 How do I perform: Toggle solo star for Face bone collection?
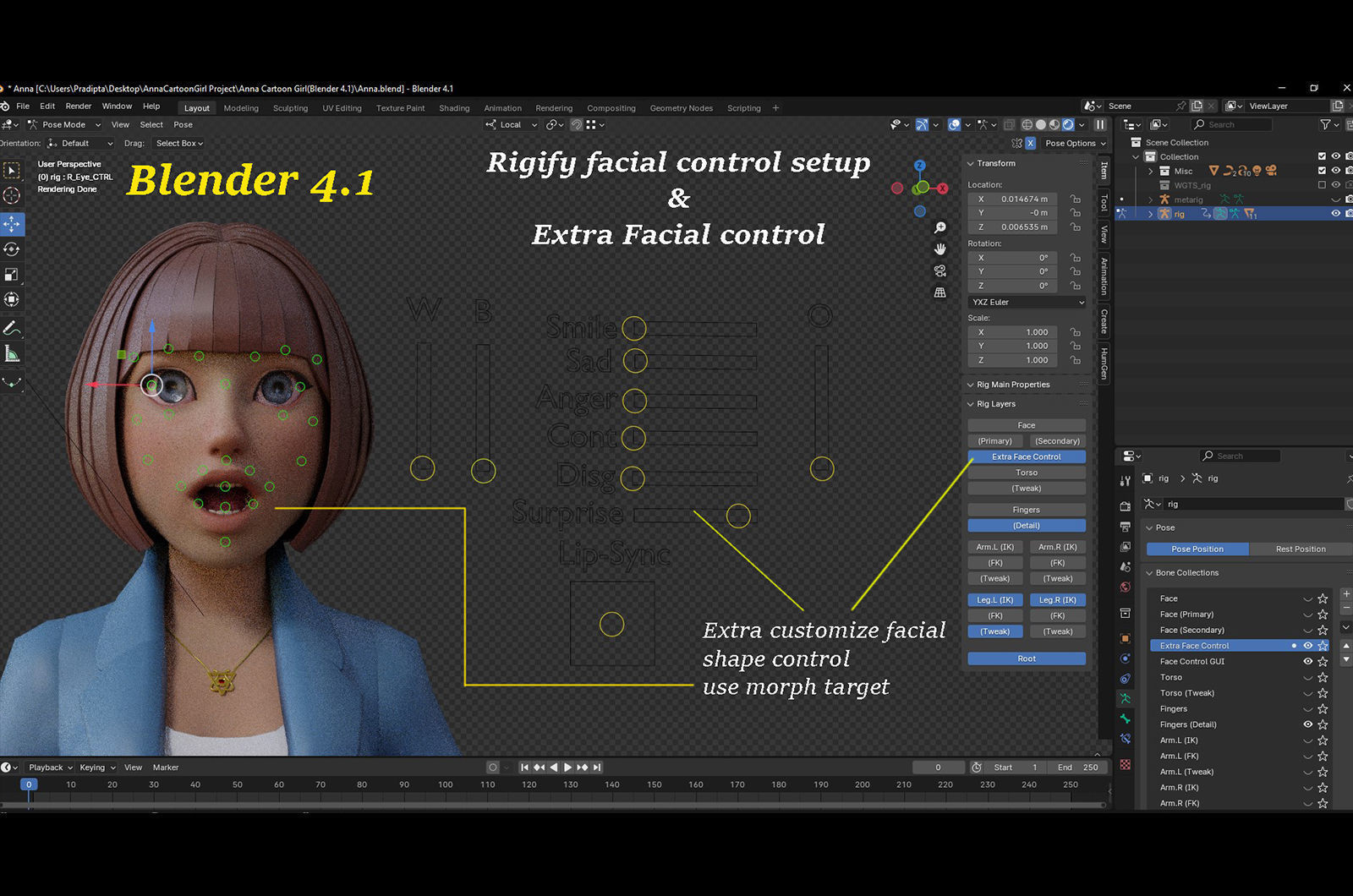coord(1323,598)
